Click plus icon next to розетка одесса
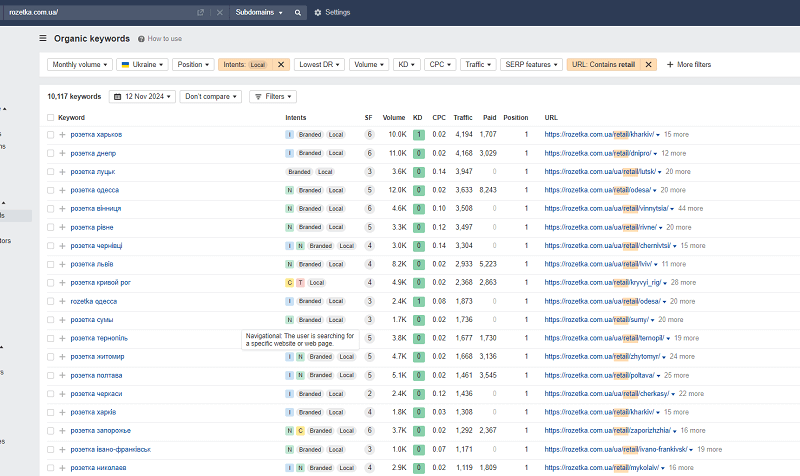Viewport: 800px width, 476px height. tap(62, 190)
